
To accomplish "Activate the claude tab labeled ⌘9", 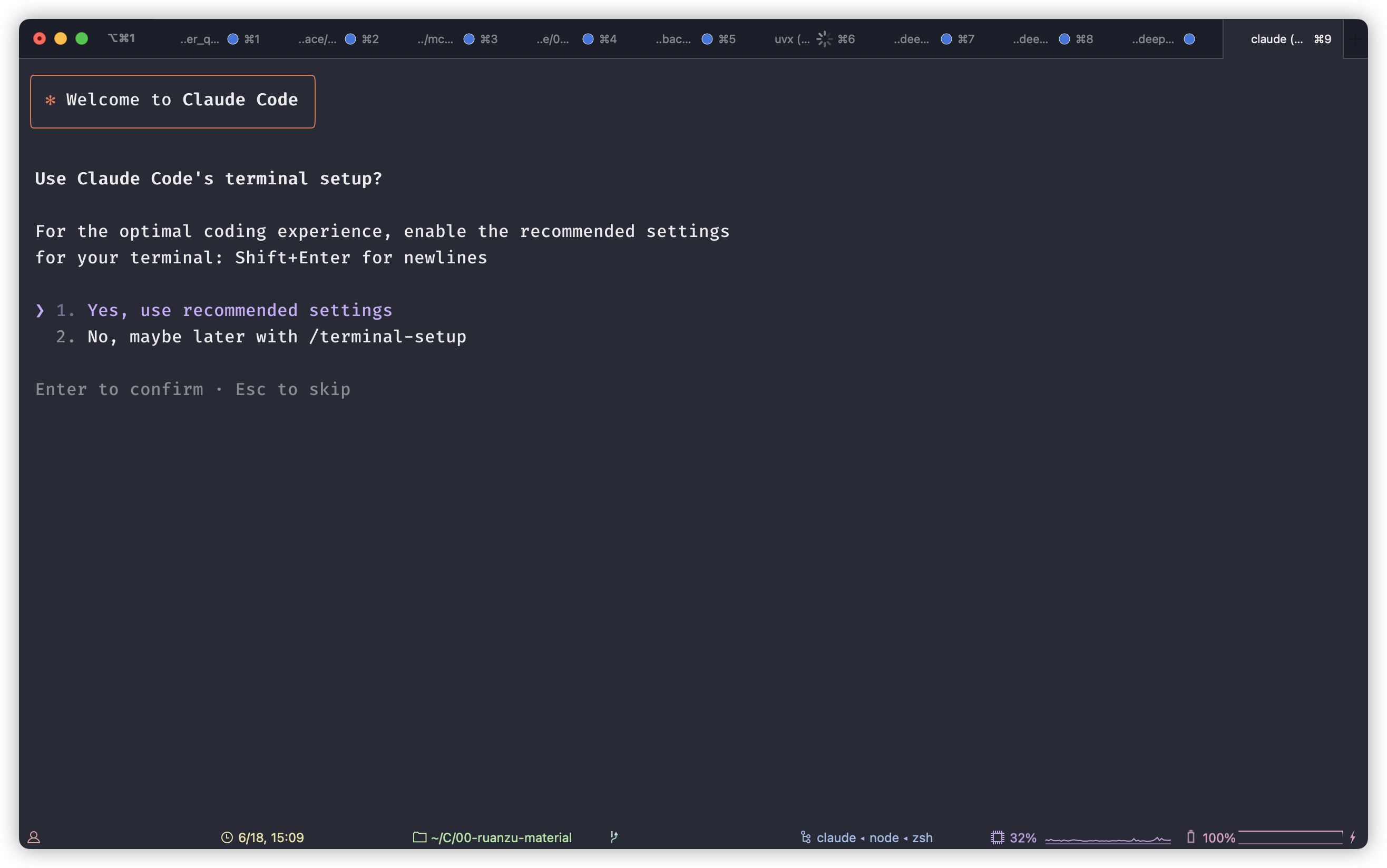I will [x=1282, y=39].
